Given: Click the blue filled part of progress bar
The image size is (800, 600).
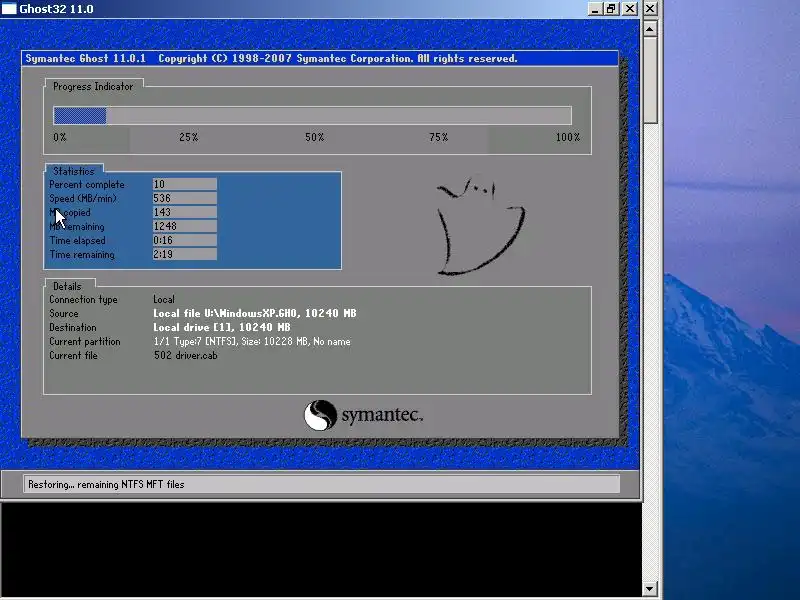Looking at the screenshot, I should tap(80, 116).
